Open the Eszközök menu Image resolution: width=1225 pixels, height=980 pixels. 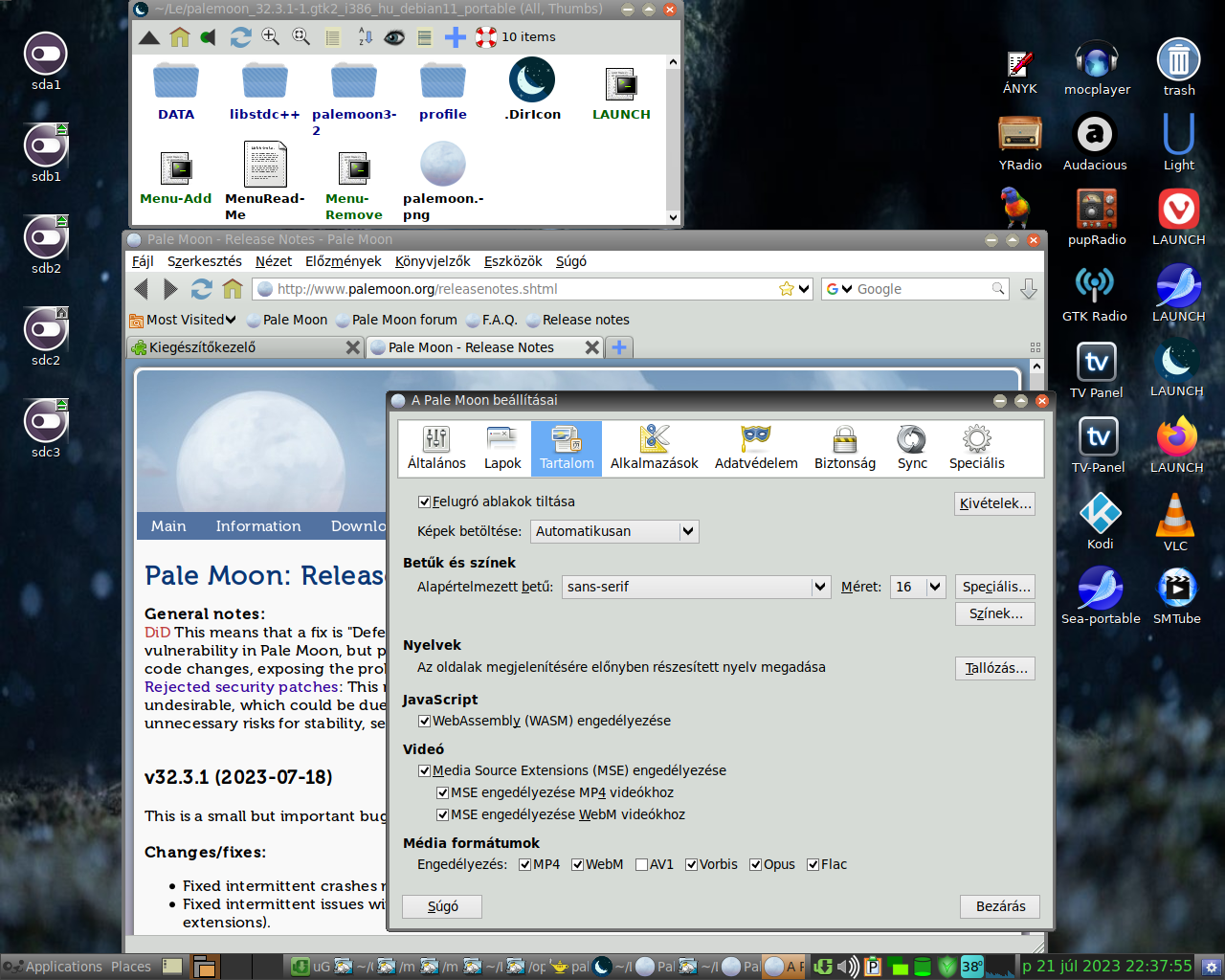coord(513,261)
